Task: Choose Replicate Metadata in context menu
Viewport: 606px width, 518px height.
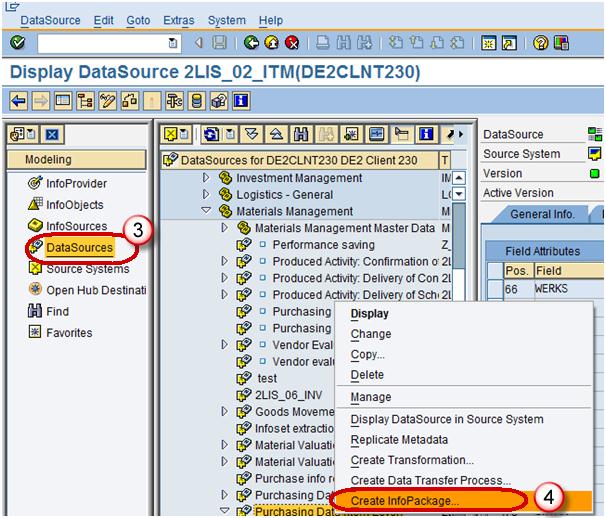Action: click(x=398, y=440)
